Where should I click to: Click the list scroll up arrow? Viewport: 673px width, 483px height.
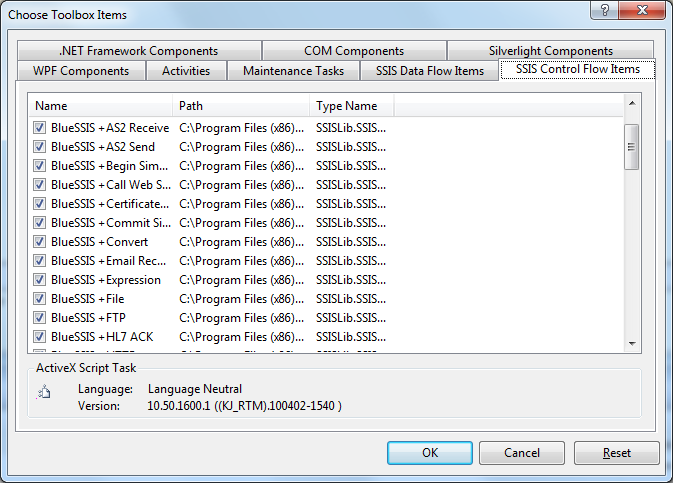pos(632,103)
